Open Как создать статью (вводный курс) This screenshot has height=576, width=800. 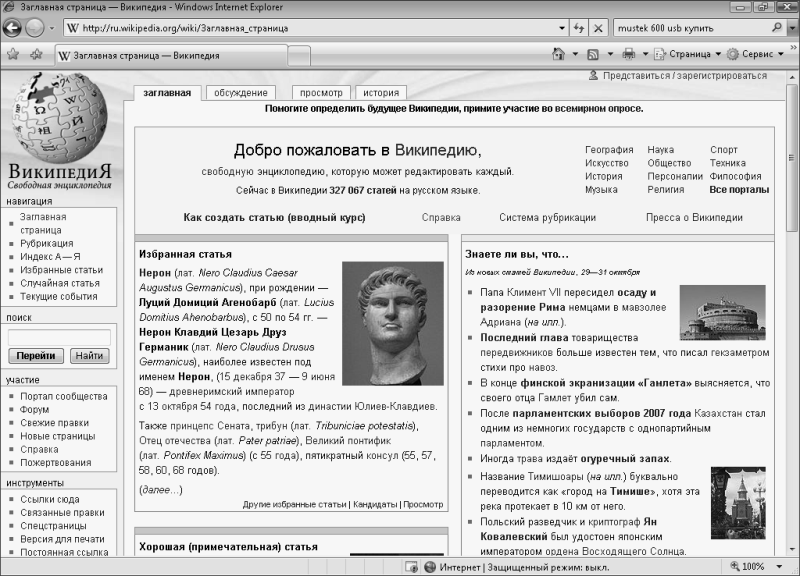click(274, 217)
